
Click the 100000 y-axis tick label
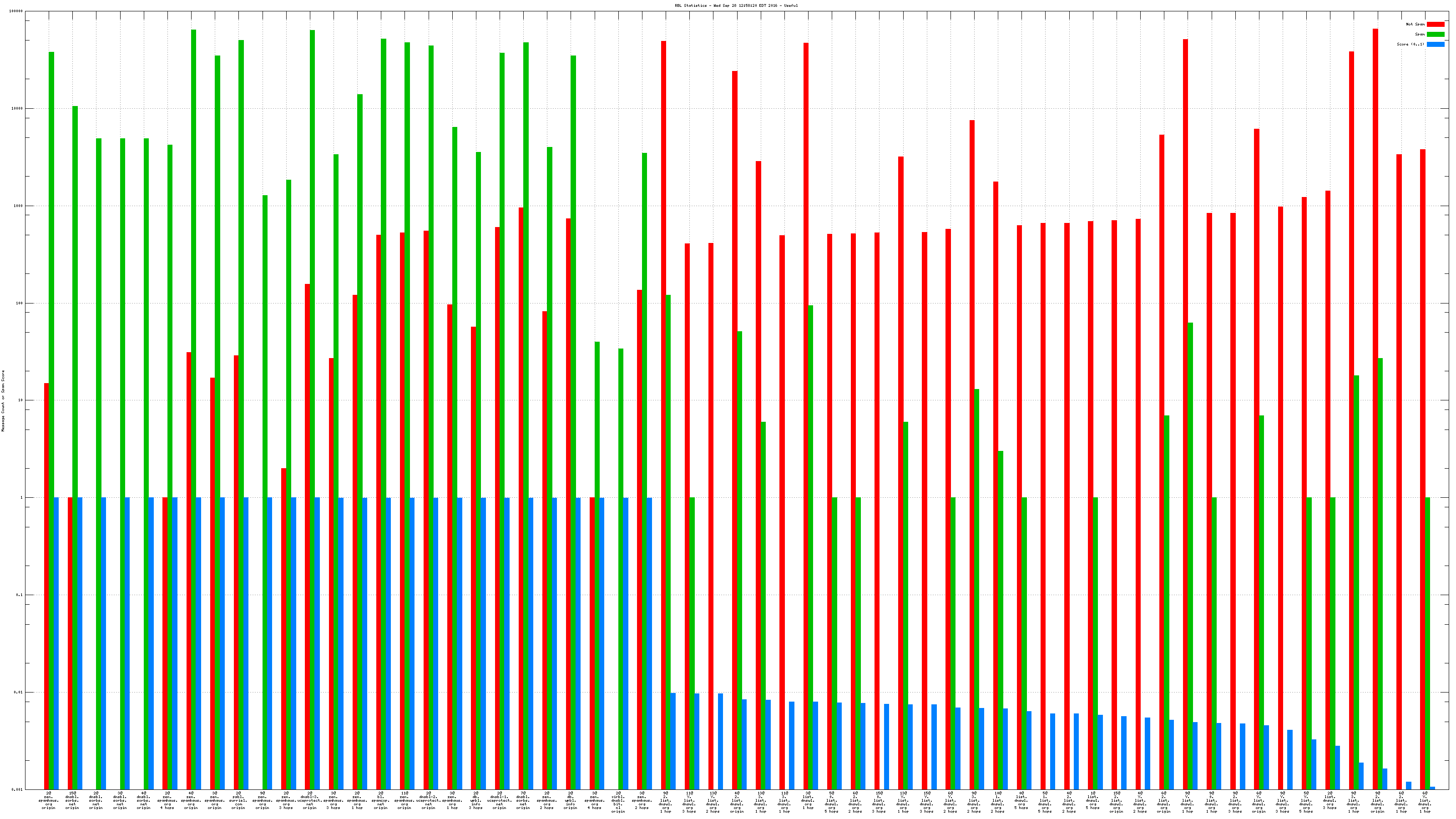(16, 11)
